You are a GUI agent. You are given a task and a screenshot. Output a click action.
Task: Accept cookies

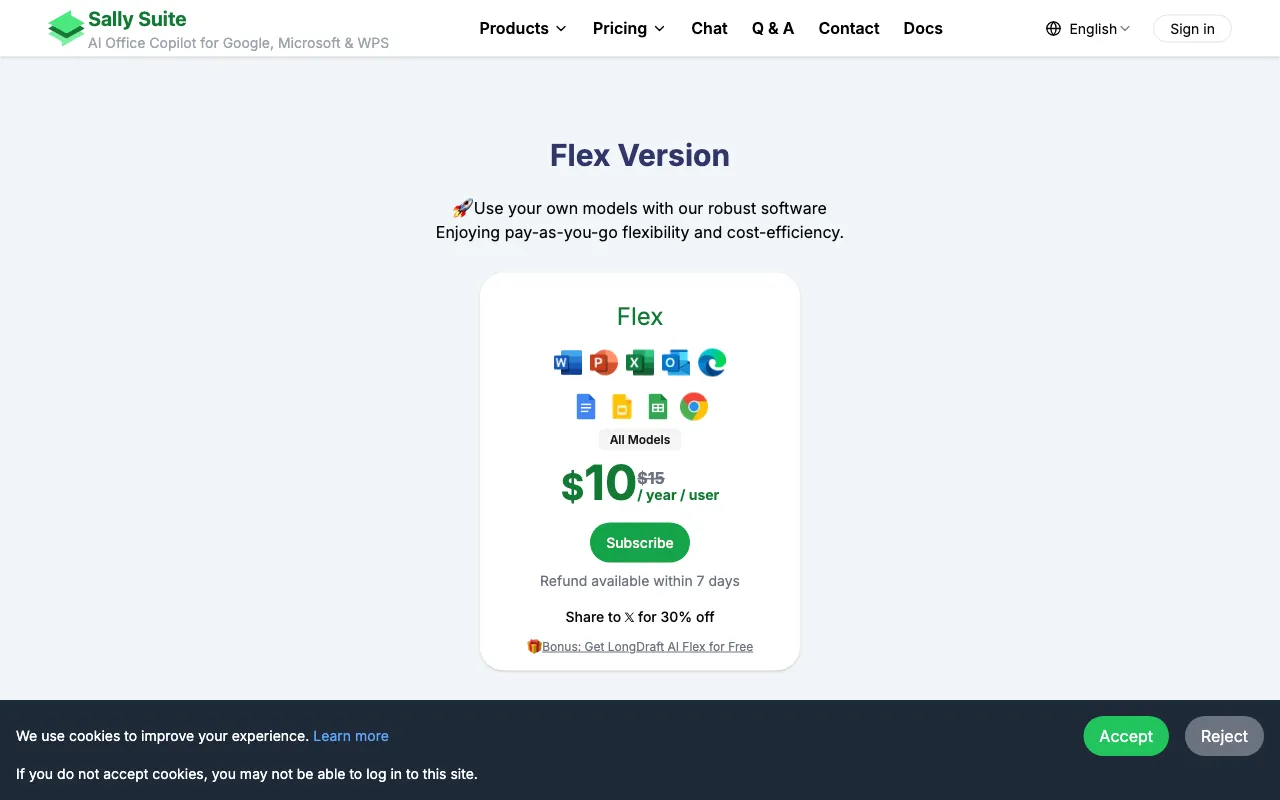click(1126, 736)
